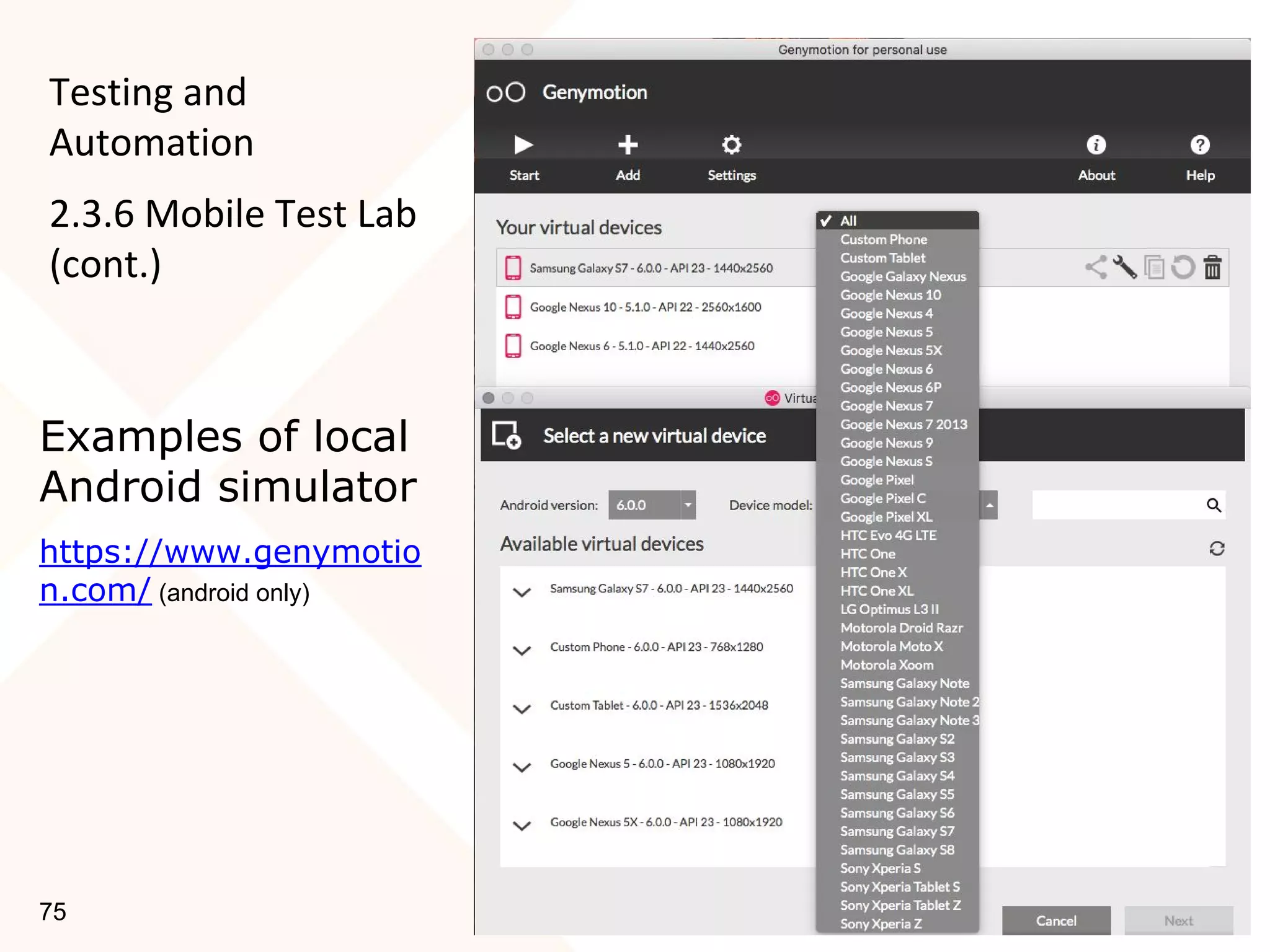
Task: Click the Genymotion logo circles
Action: tap(506, 92)
